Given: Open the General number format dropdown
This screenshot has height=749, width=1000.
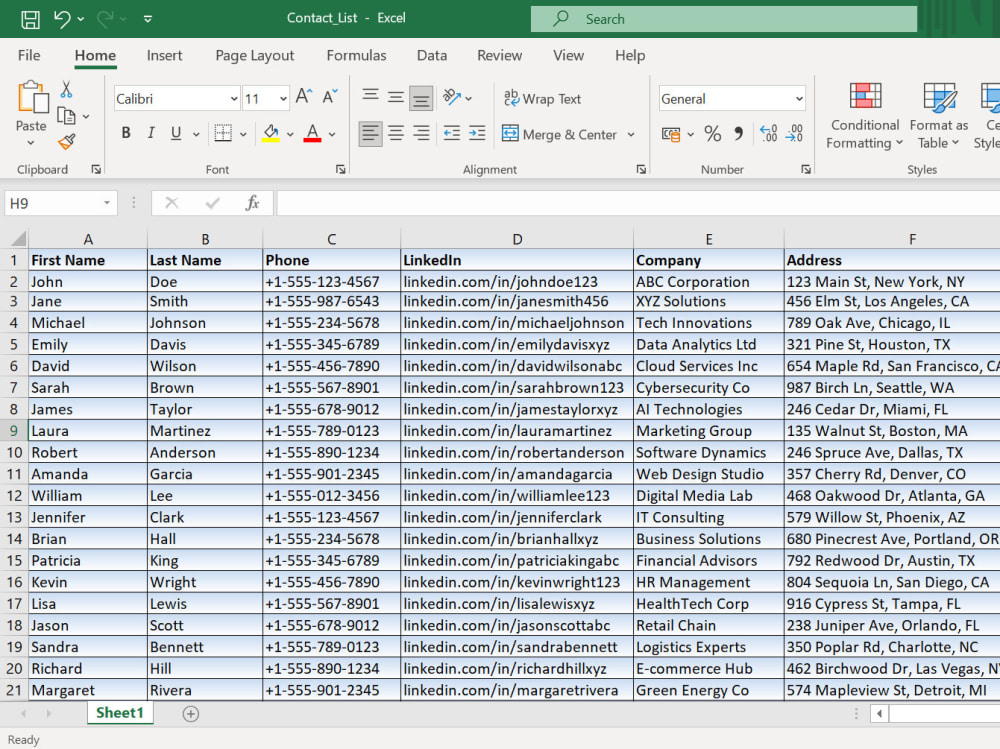Looking at the screenshot, I should pyautogui.click(x=798, y=99).
